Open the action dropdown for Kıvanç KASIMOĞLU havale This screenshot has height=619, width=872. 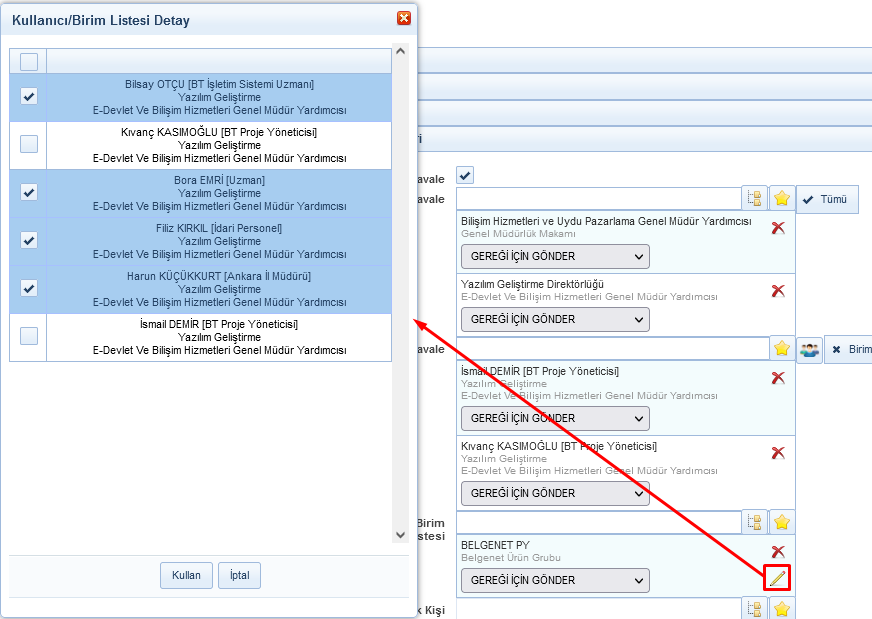tap(555, 493)
